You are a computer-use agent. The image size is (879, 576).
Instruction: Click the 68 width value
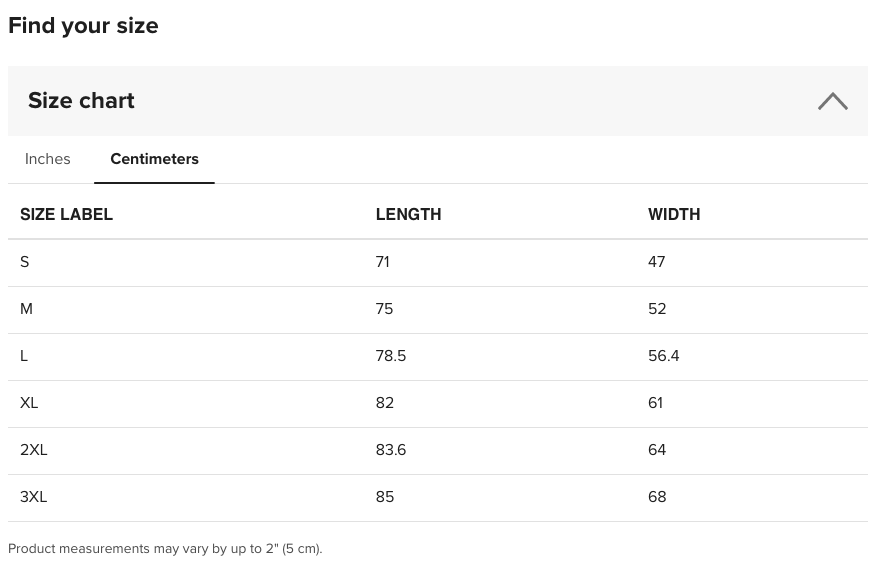(x=657, y=497)
